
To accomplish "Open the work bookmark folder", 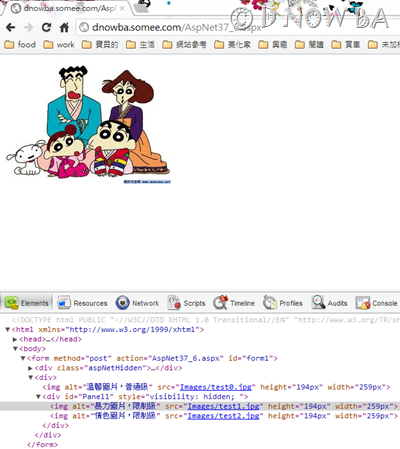I will [59, 44].
